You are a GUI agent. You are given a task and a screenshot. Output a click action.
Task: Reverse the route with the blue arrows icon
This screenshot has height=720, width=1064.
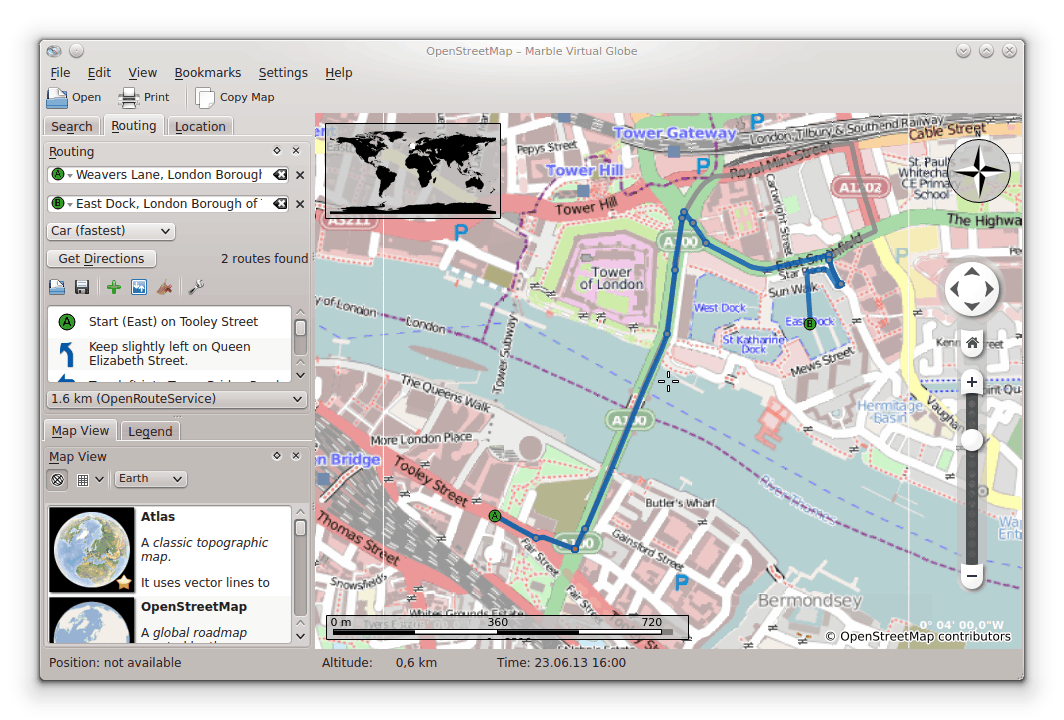139,288
